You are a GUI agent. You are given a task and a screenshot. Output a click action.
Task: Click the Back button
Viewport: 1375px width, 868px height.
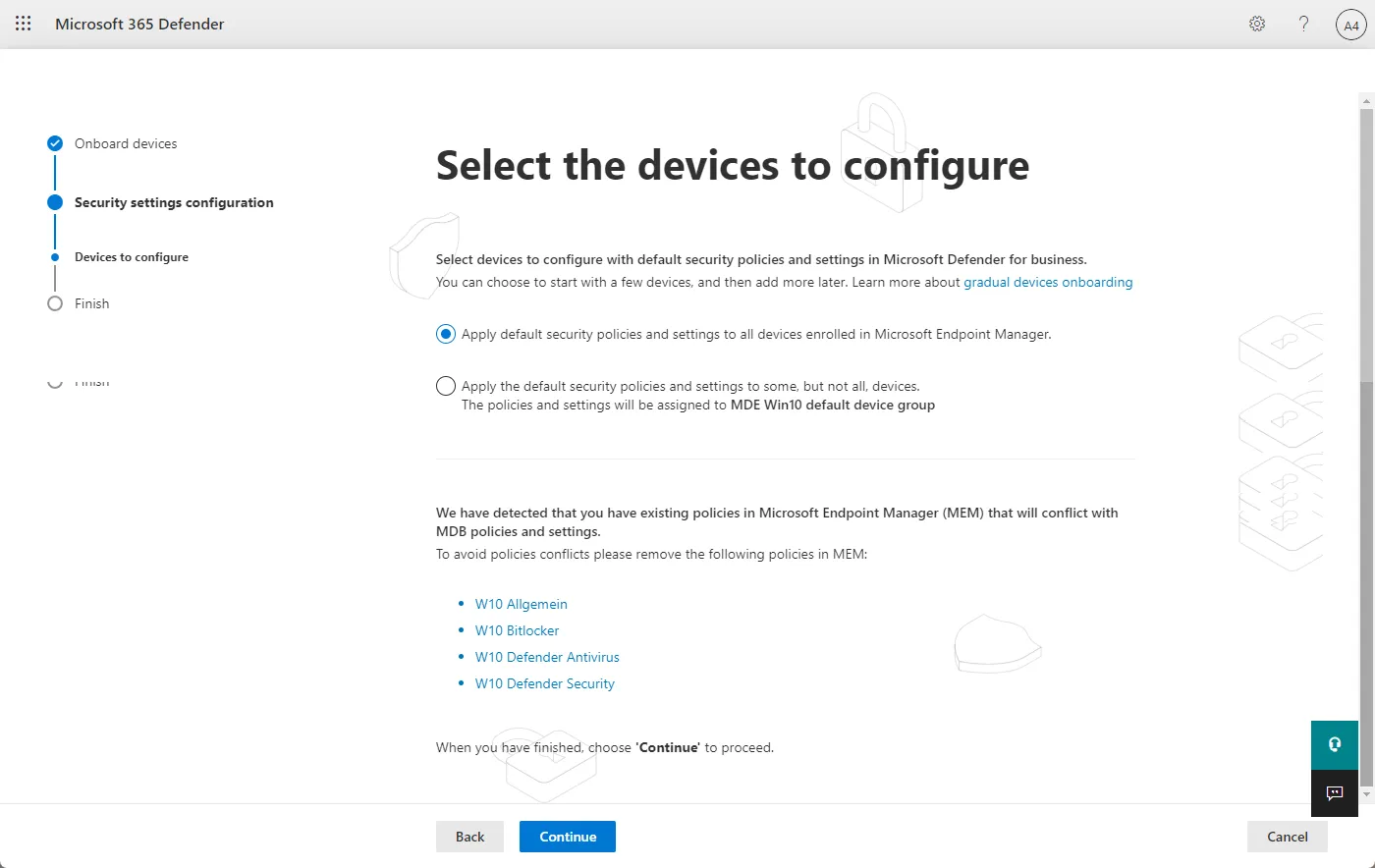(x=469, y=837)
